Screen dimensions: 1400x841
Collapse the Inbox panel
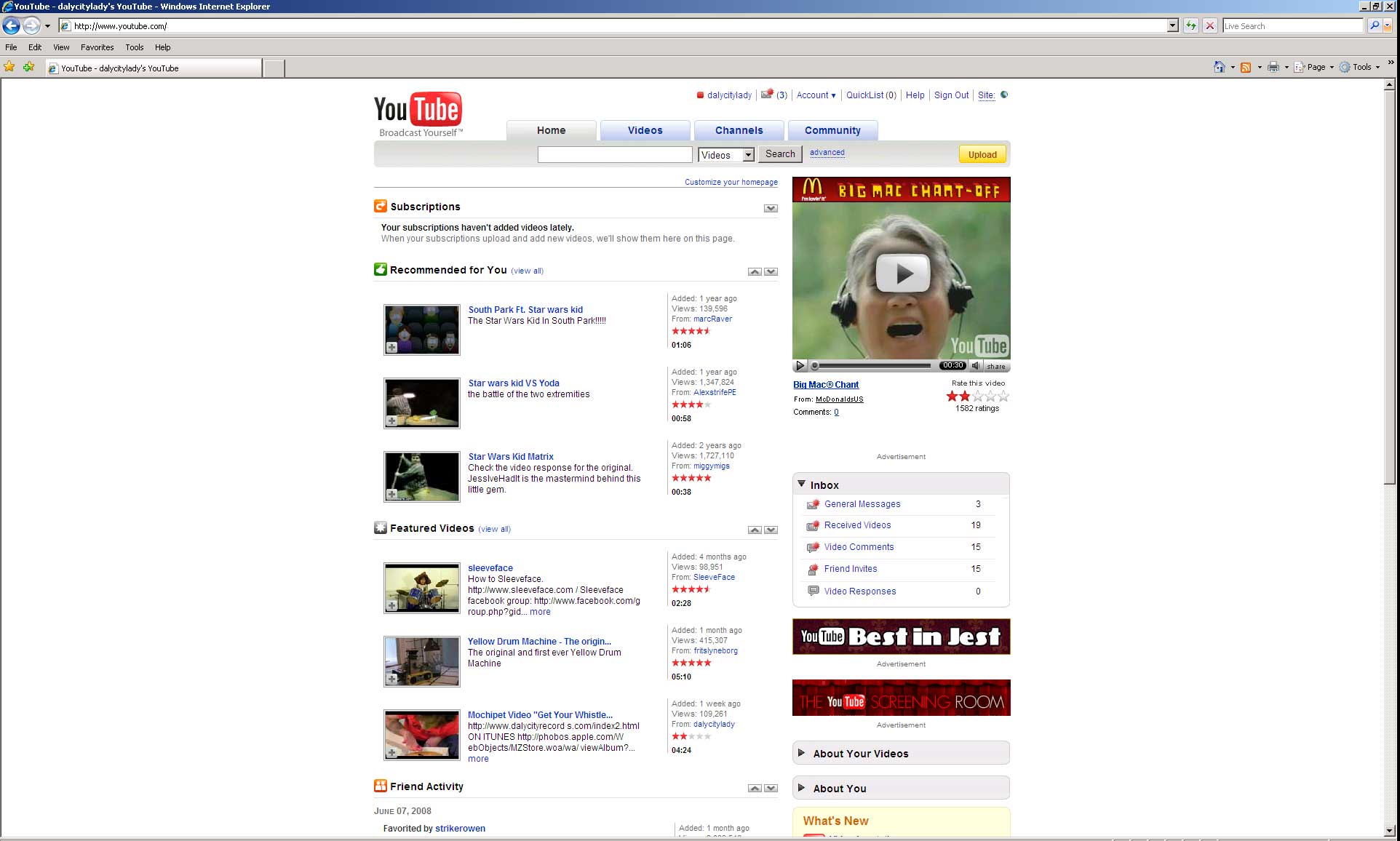801,484
